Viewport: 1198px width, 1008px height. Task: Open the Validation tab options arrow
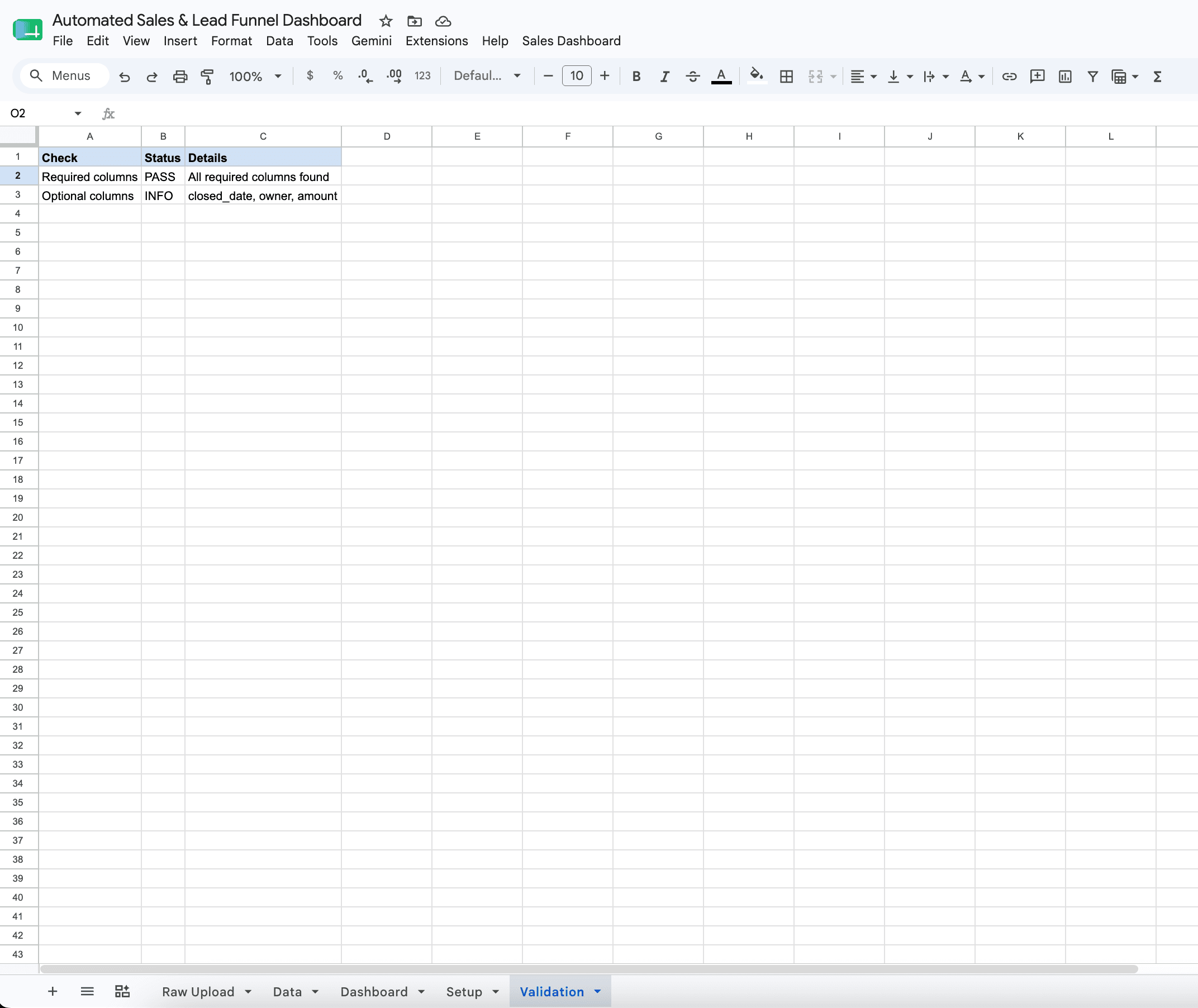(x=597, y=991)
